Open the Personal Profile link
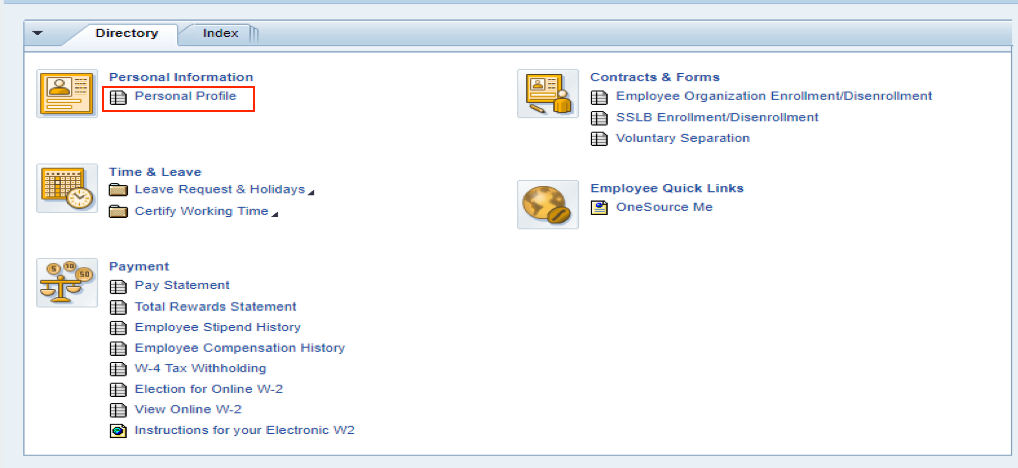This screenshot has width=1018, height=468. [x=185, y=96]
